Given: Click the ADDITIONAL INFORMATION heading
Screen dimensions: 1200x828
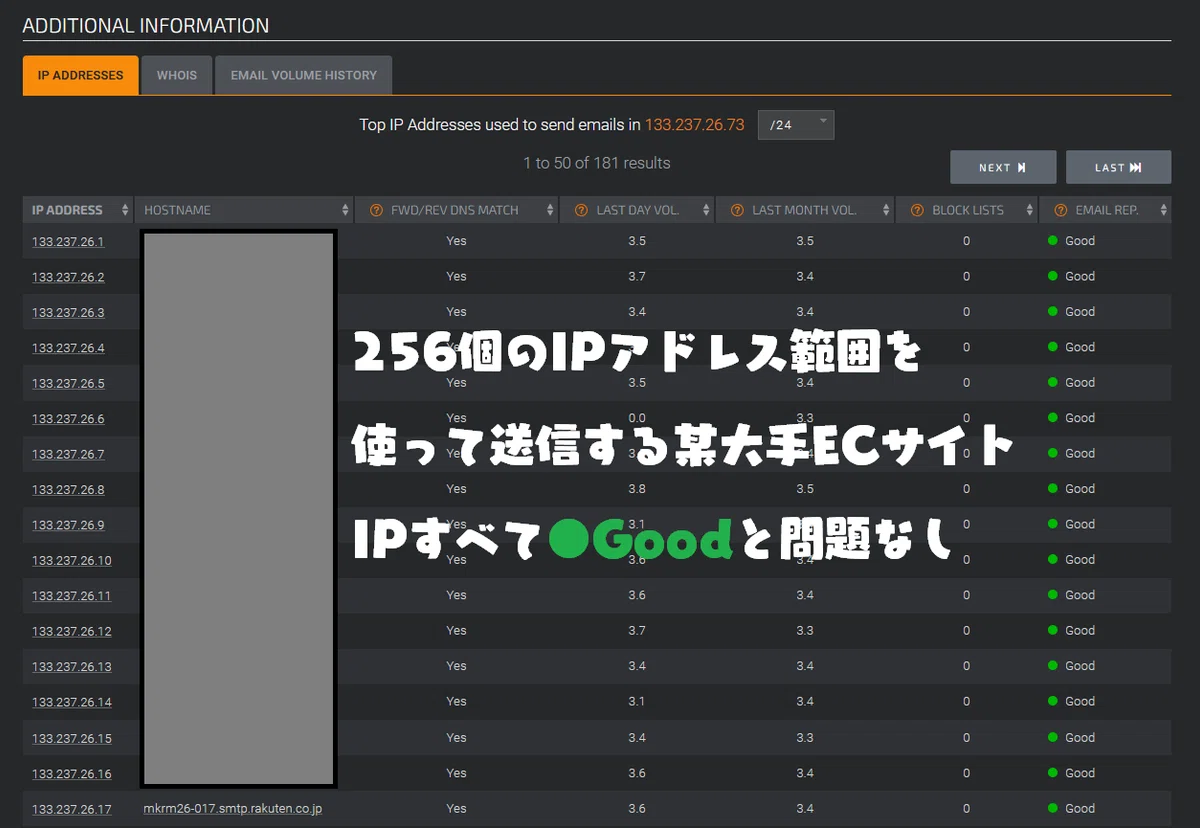Looking at the screenshot, I should [146, 26].
